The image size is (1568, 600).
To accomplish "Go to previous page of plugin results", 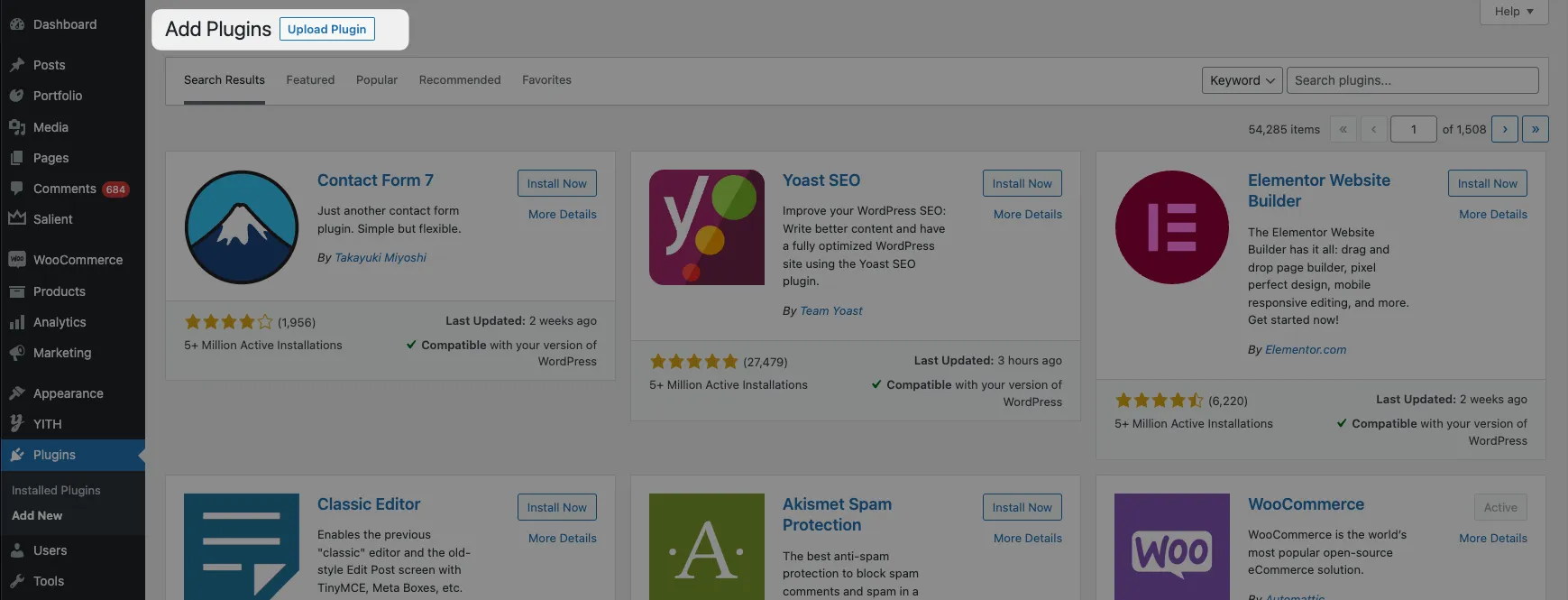I will coord(1374,129).
